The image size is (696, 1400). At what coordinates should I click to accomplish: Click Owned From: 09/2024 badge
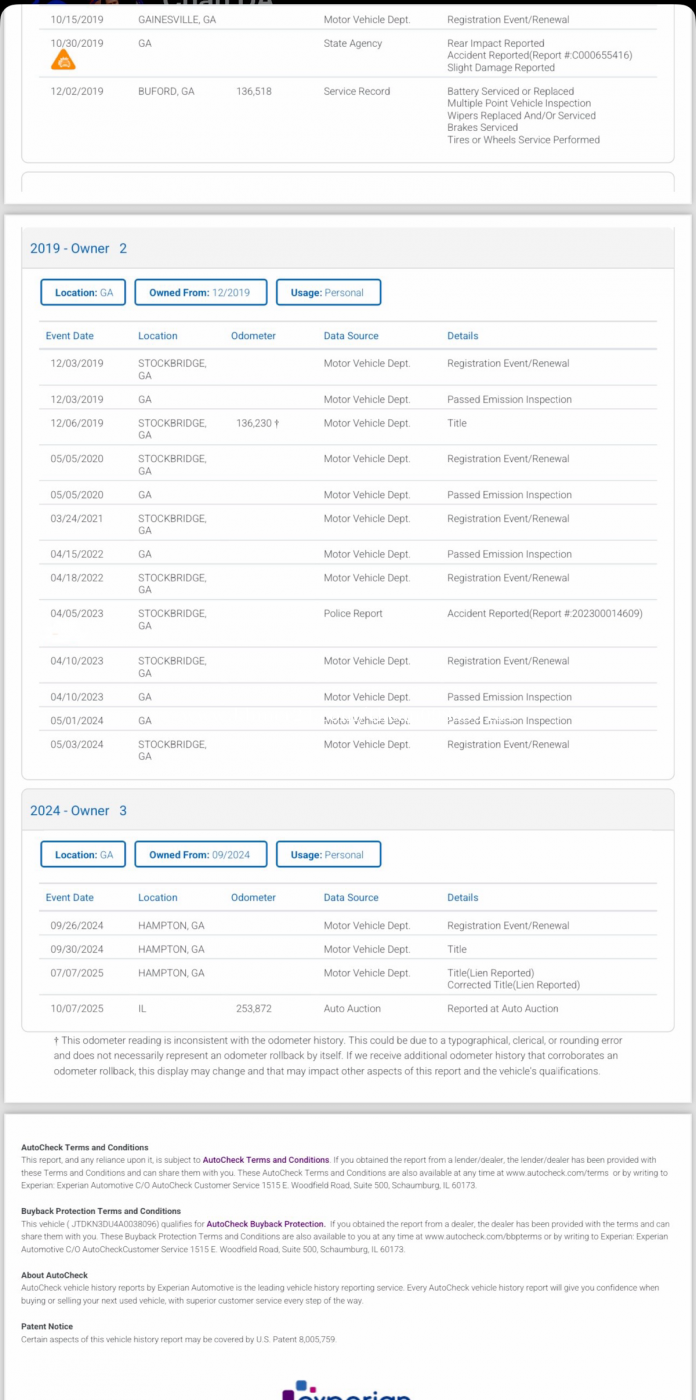[x=201, y=855]
